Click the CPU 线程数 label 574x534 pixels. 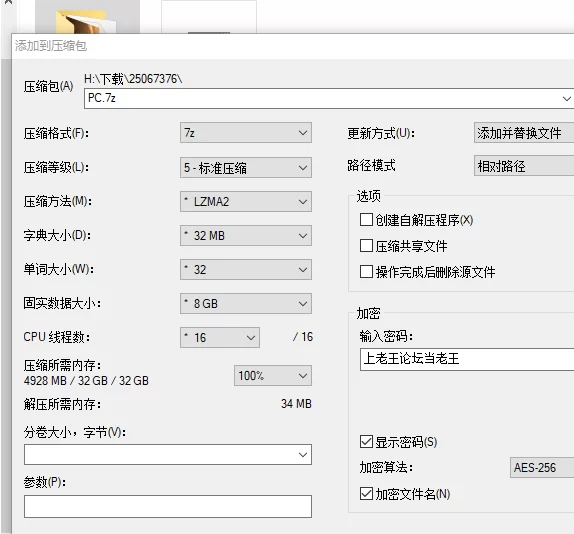[x=56, y=337]
